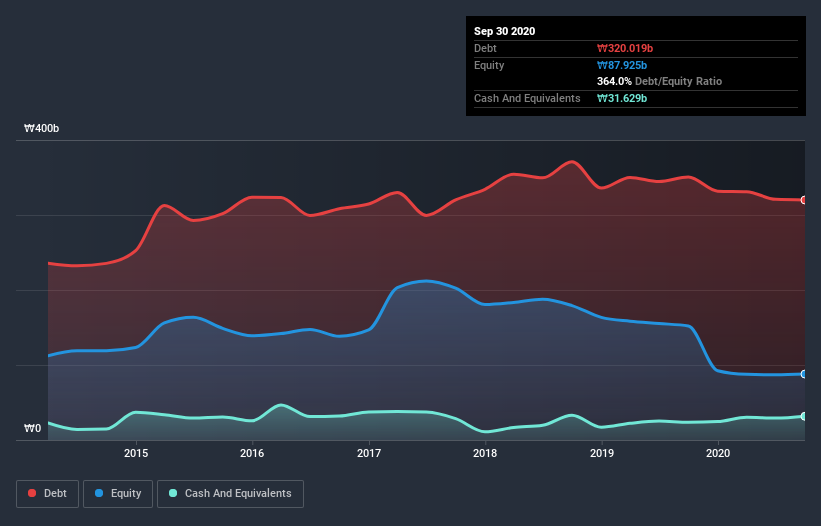Screen dimensions: 821x526
Task: Click the 2020 x-axis label
Action: coord(718,453)
